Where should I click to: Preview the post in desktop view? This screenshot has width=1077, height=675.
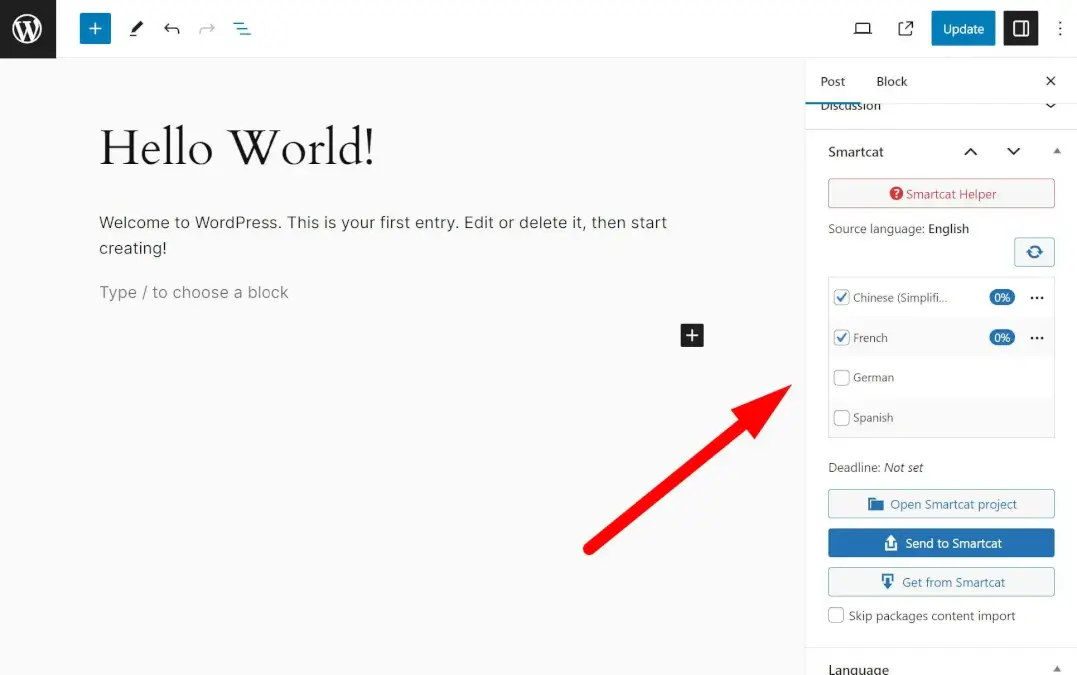pyautogui.click(x=863, y=29)
